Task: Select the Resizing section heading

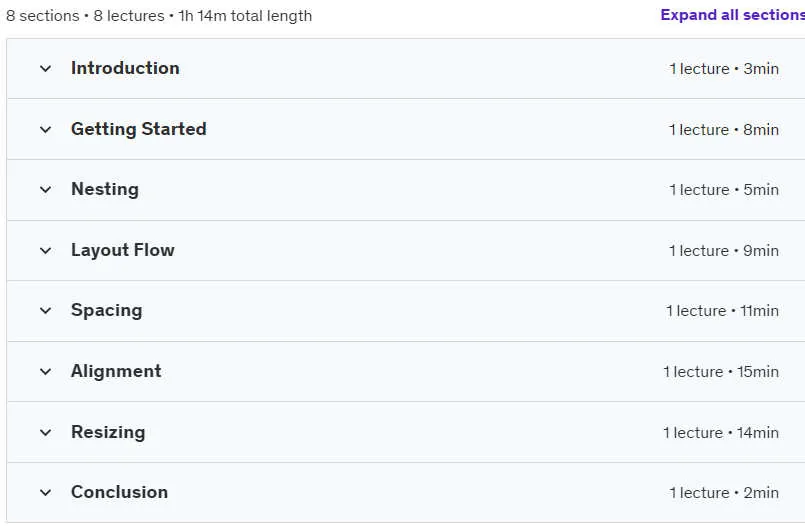Action: pyautogui.click(x=108, y=432)
